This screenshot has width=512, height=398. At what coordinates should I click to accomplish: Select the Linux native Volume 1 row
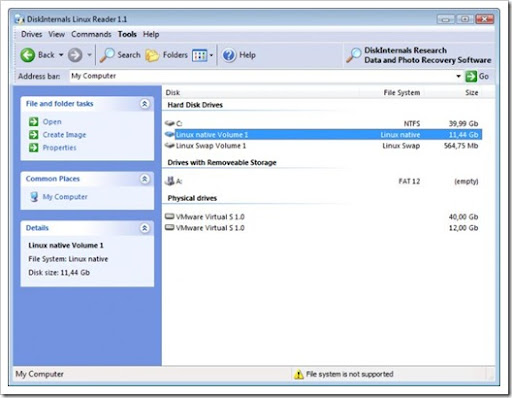click(323, 135)
